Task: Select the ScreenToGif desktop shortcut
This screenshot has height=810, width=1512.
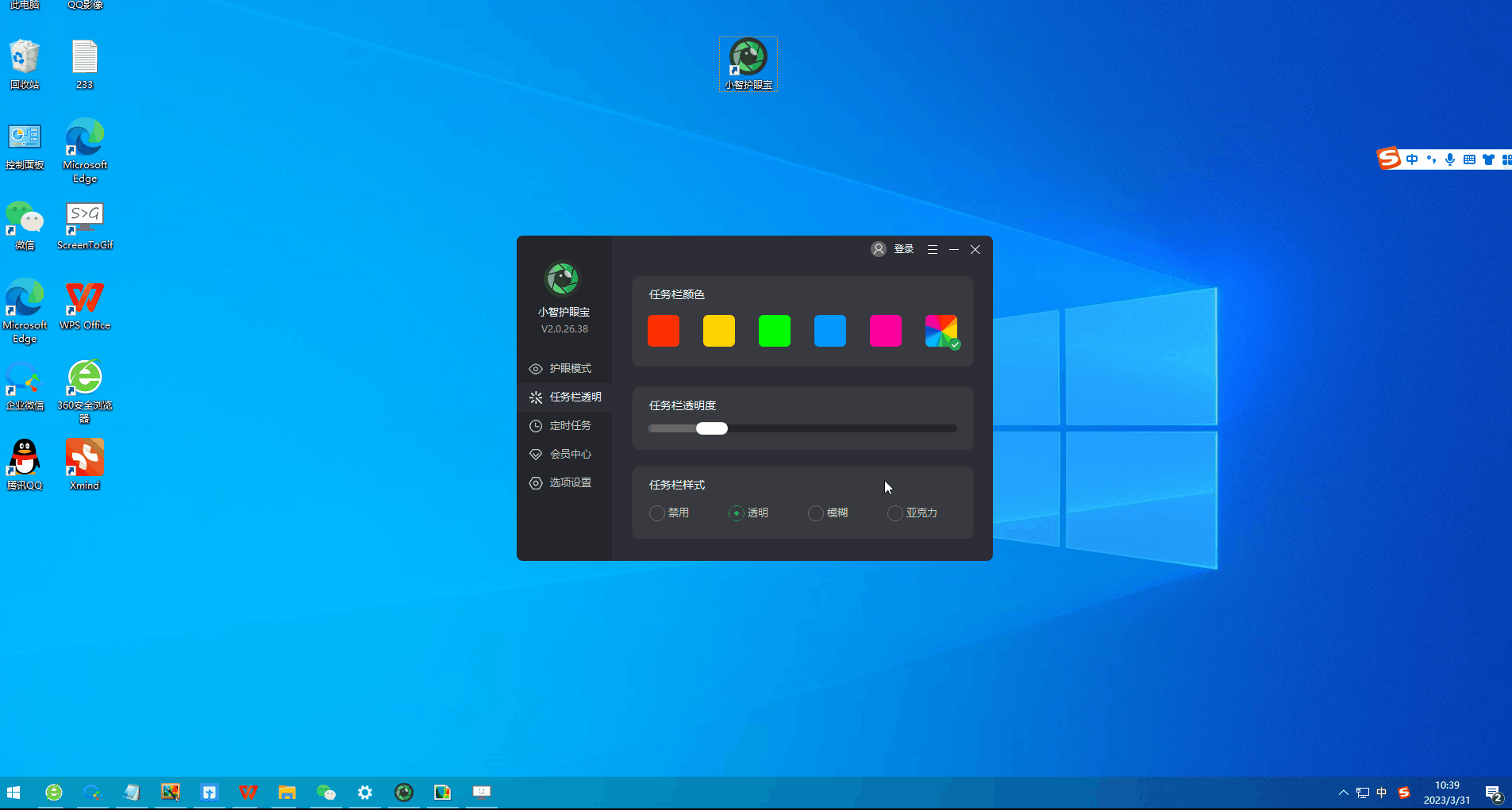Action: point(85,226)
